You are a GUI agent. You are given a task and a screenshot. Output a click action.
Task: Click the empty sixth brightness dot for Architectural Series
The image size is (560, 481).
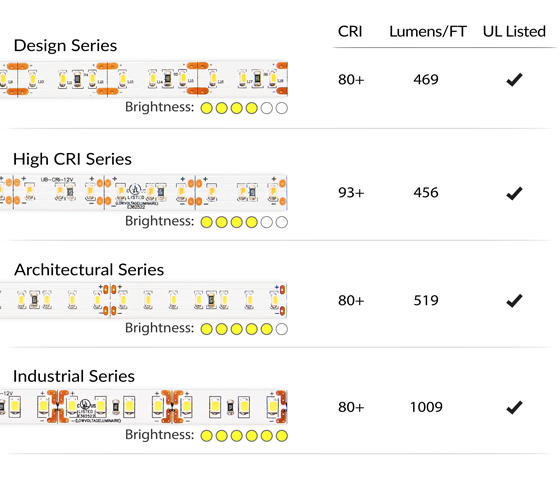tap(282, 329)
